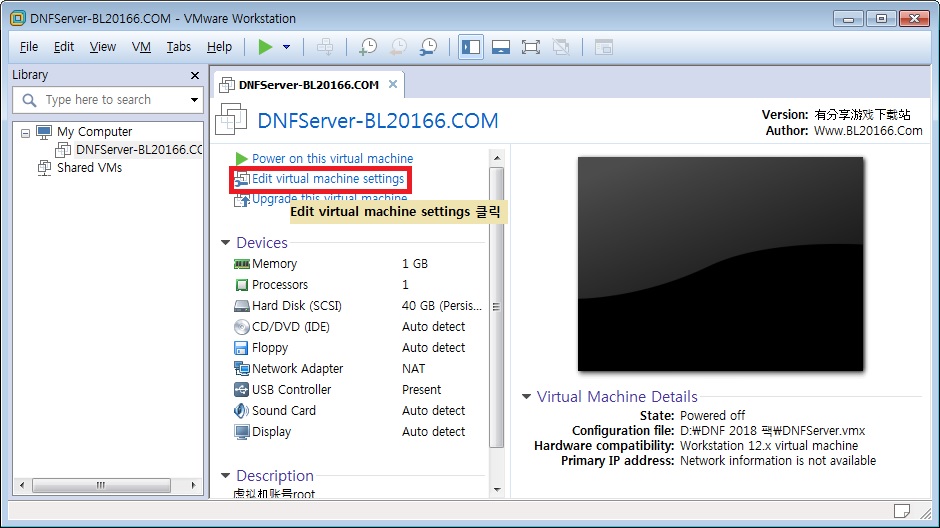Click the Library horizontal scrollbar thumb

(101, 485)
